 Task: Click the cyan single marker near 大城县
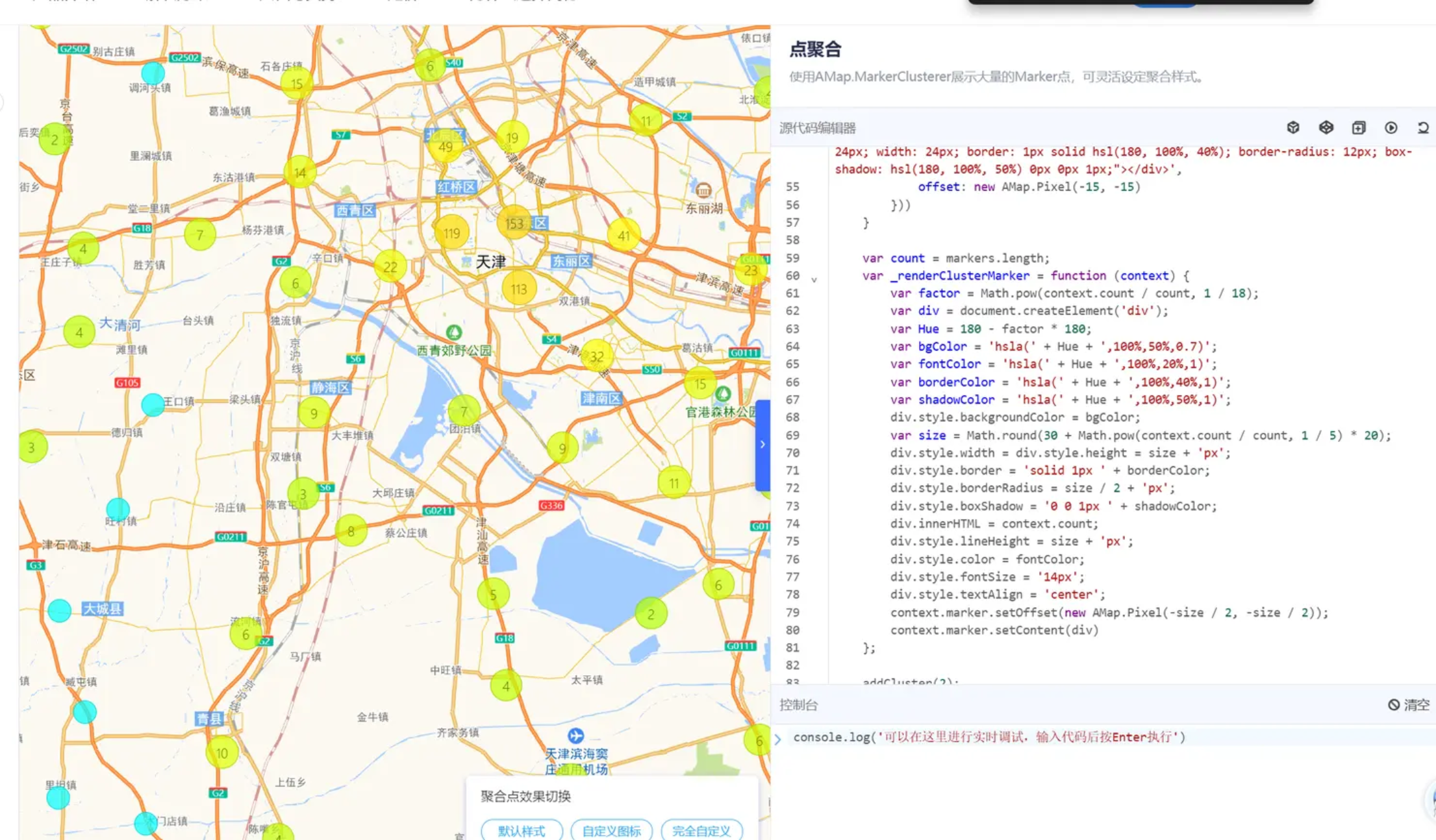coord(60,610)
